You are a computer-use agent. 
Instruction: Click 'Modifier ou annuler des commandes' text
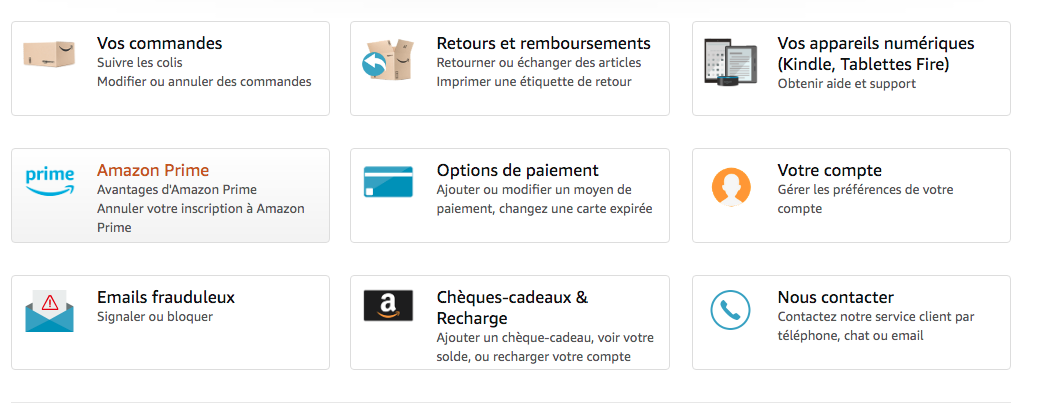pyautogui.click(x=204, y=81)
